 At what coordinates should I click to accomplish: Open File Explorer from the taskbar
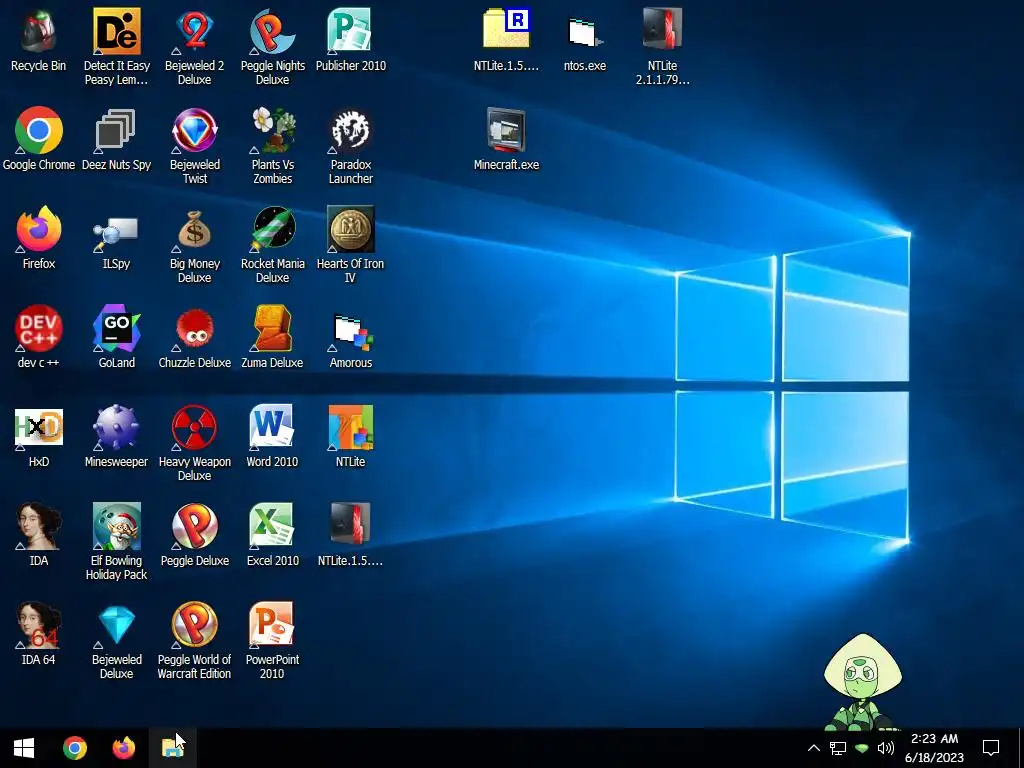click(x=172, y=748)
